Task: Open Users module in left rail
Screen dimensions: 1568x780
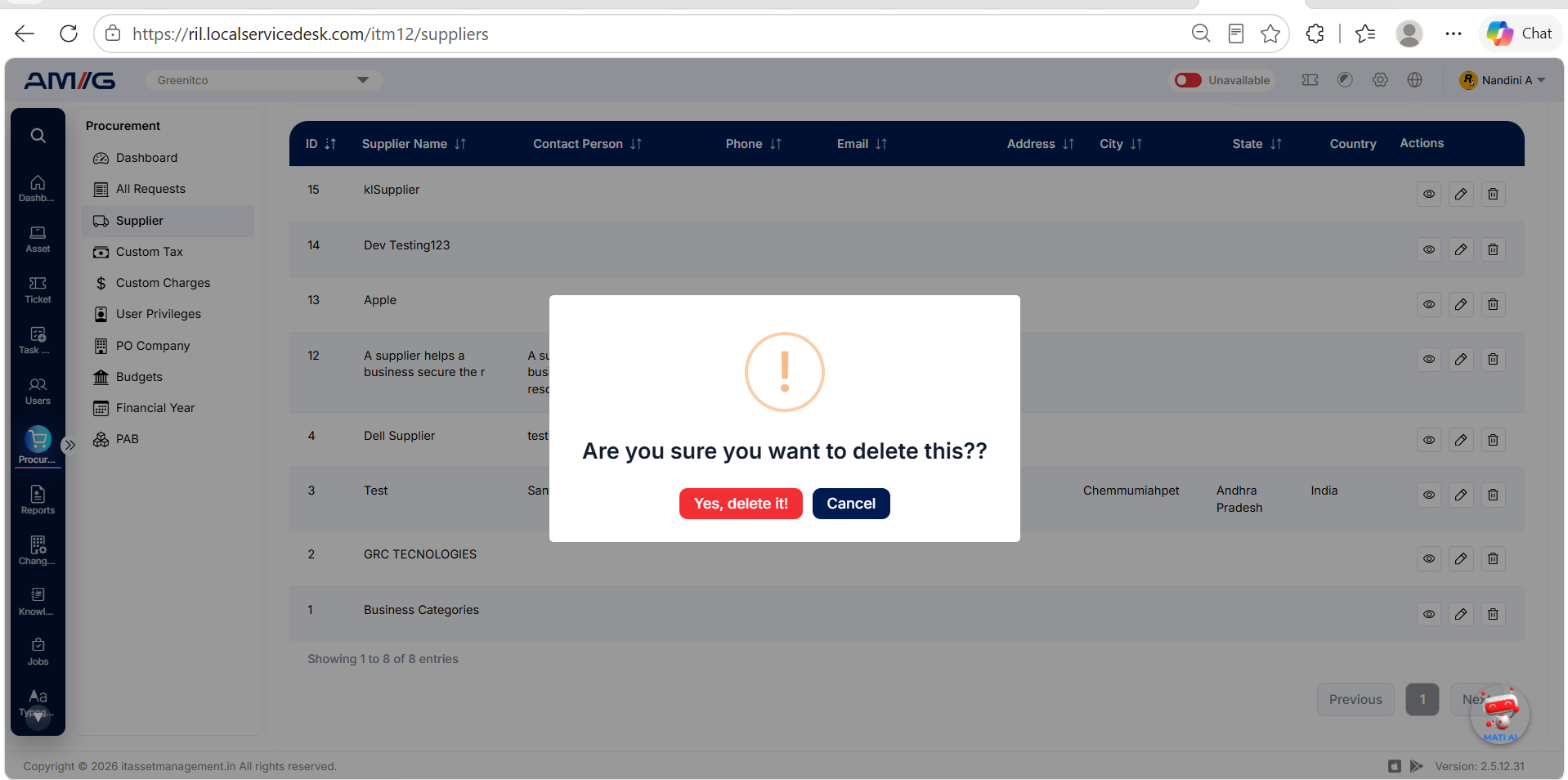Action: [x=38, y=391]
